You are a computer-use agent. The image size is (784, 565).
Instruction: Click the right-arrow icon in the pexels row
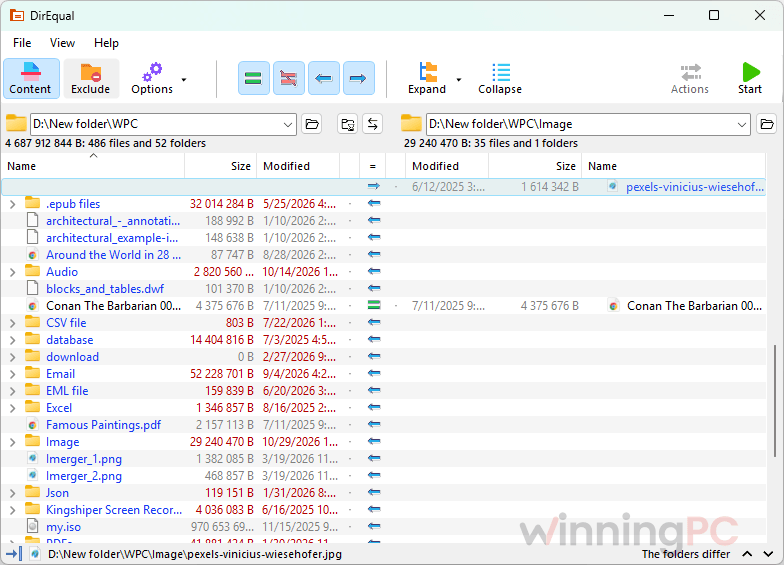coord(374,186)
